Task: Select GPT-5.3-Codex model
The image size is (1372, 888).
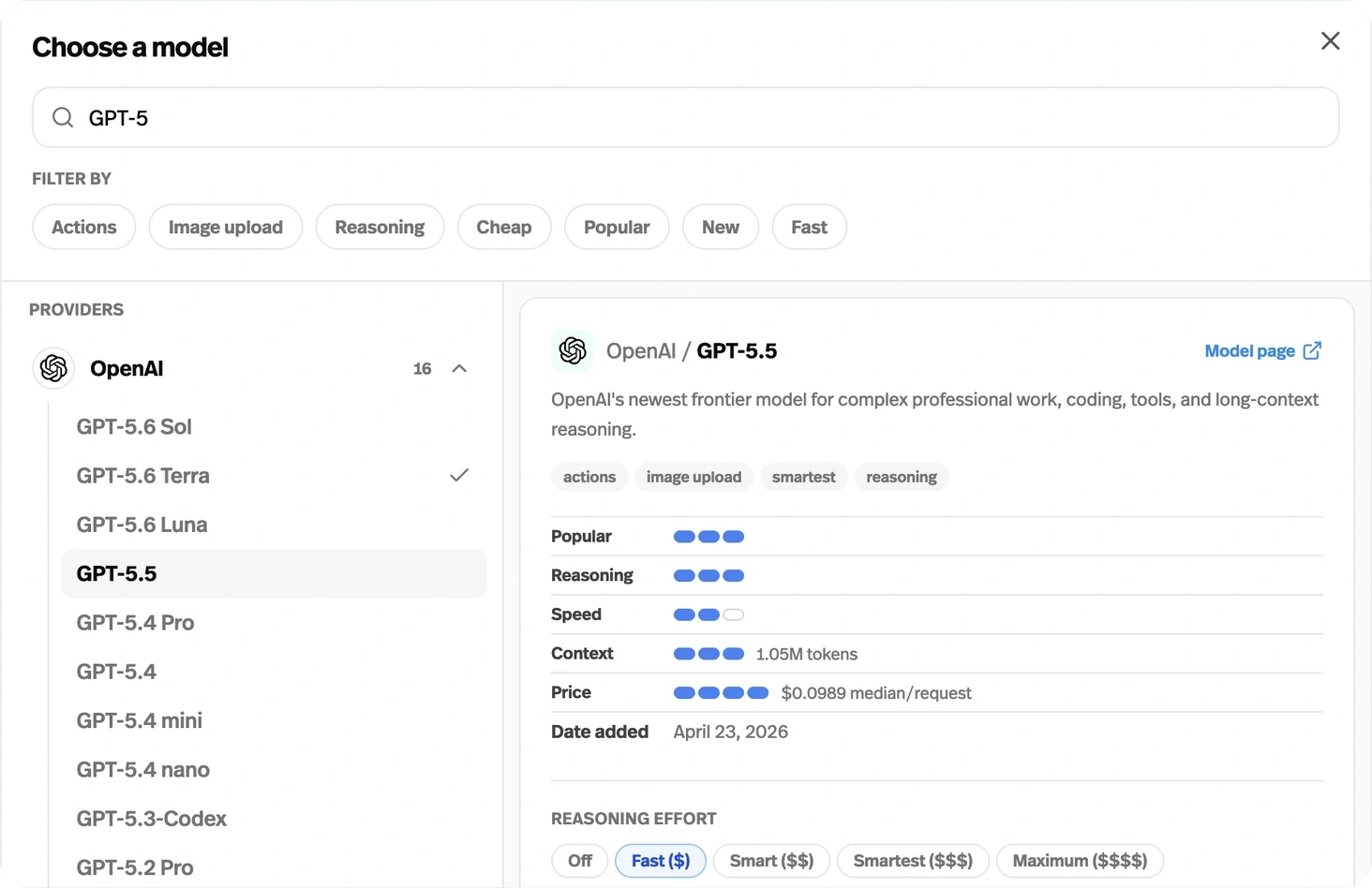Action: (x=274, y=819)
